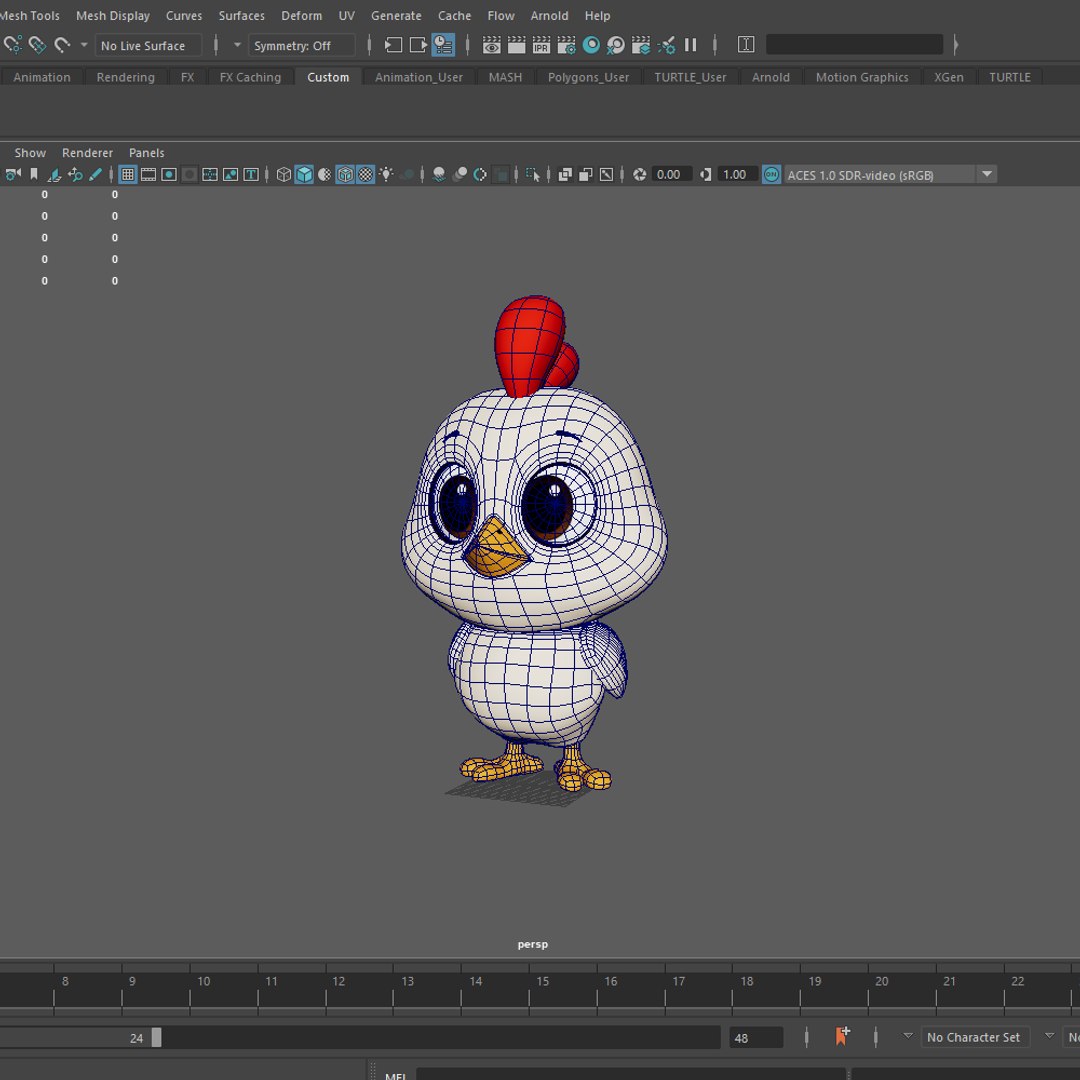The height and width of the screenshot is (1080, 1080).
Task: Click the Exposure value field 0.00
Action: pos(671,175)
